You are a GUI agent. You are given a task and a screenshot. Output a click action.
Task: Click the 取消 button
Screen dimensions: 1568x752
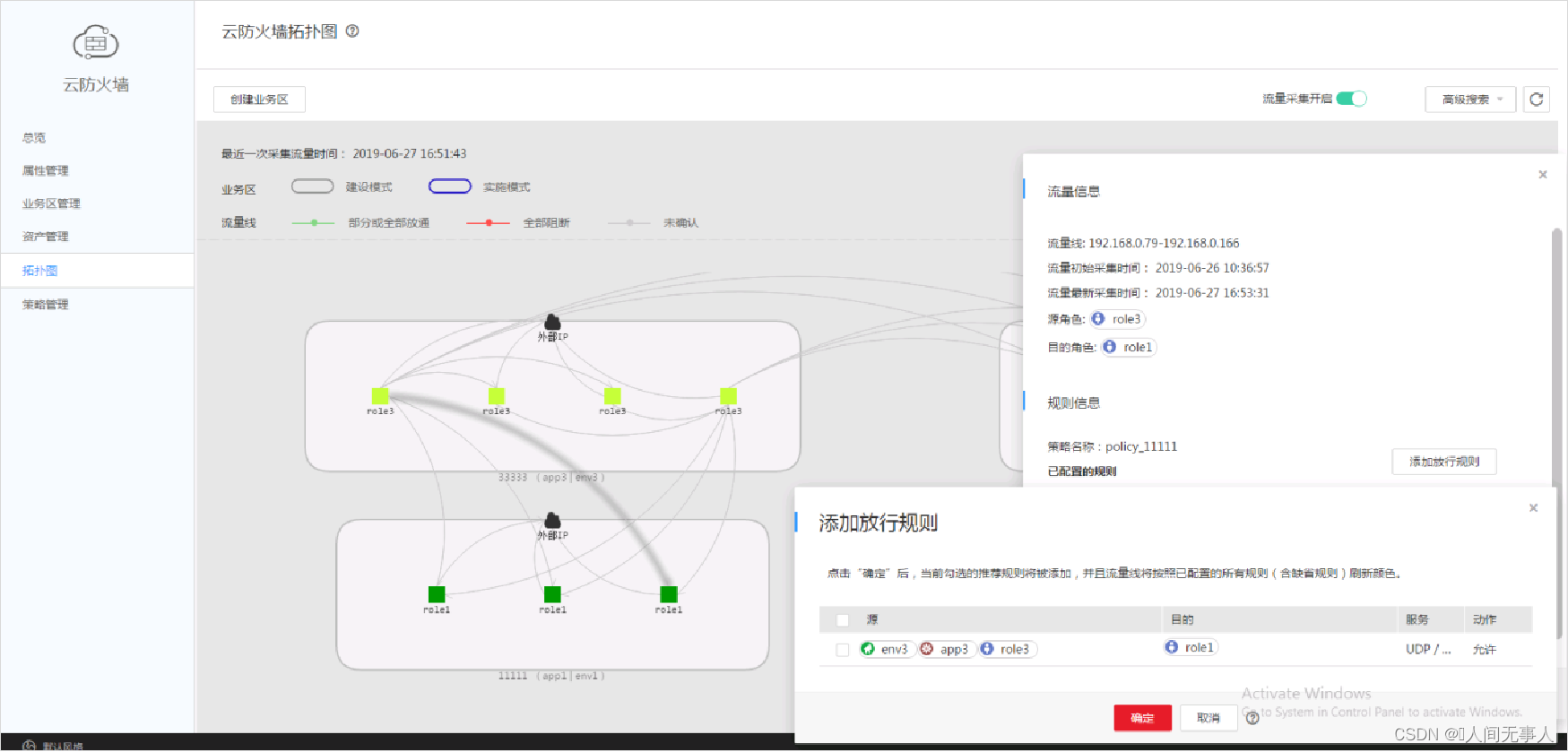point(1208,718)
